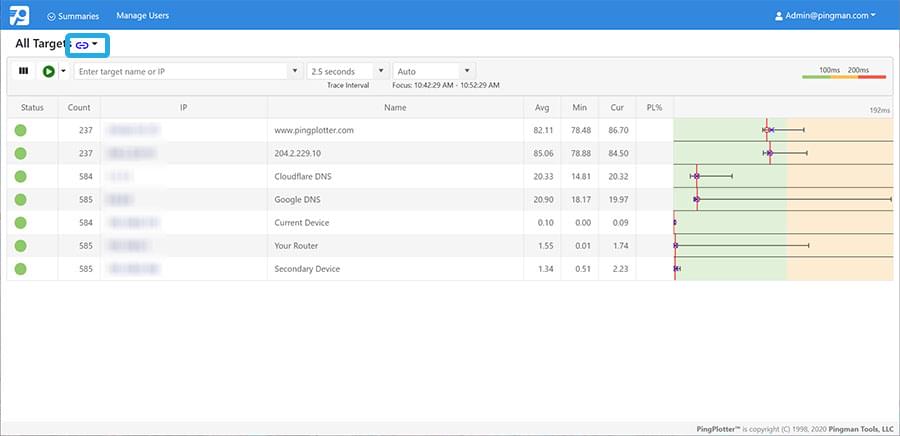Click the 192ms graph scale label
900x436 pixels.
pos(880,110)
